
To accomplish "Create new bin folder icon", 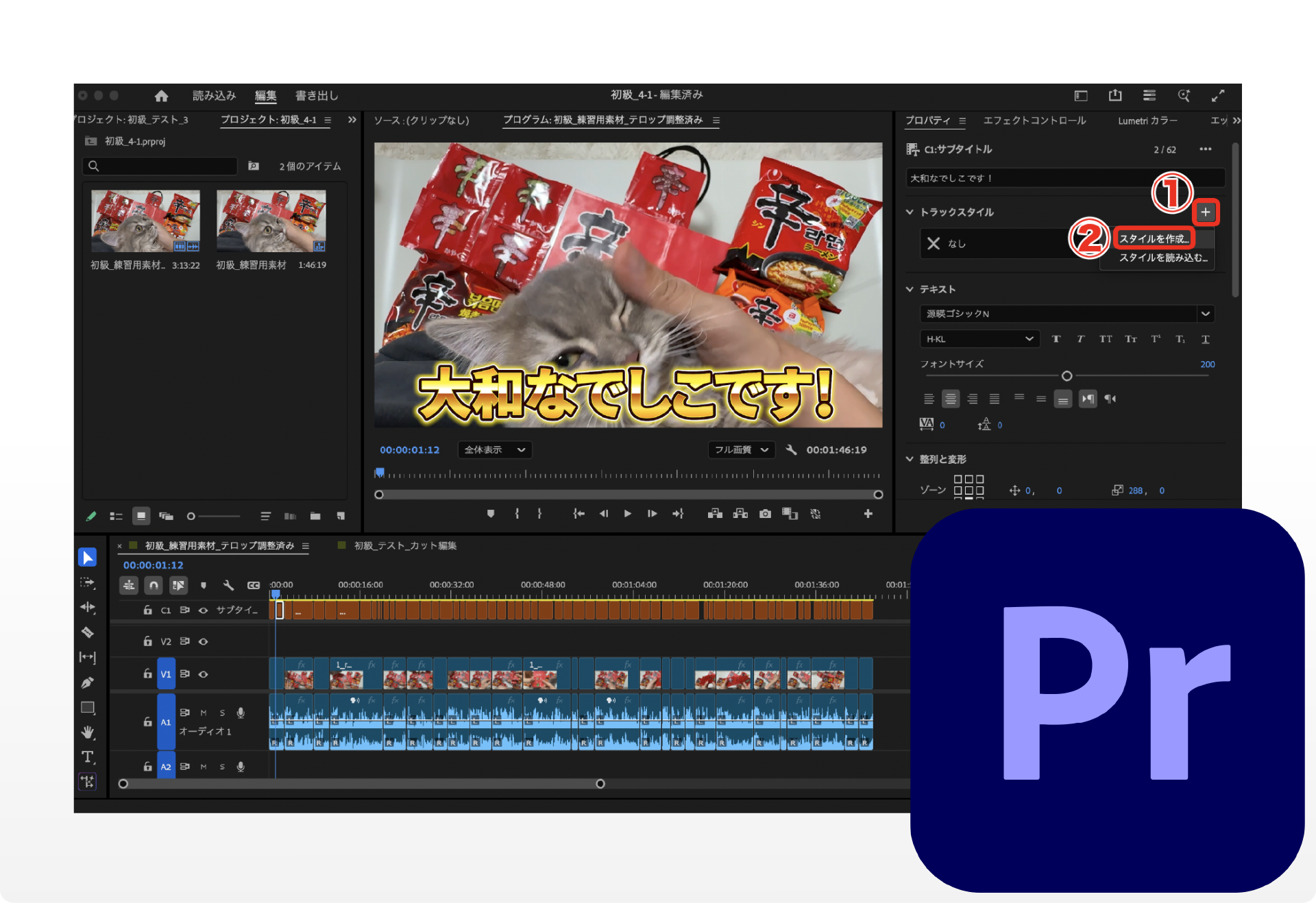I will 315,517.
